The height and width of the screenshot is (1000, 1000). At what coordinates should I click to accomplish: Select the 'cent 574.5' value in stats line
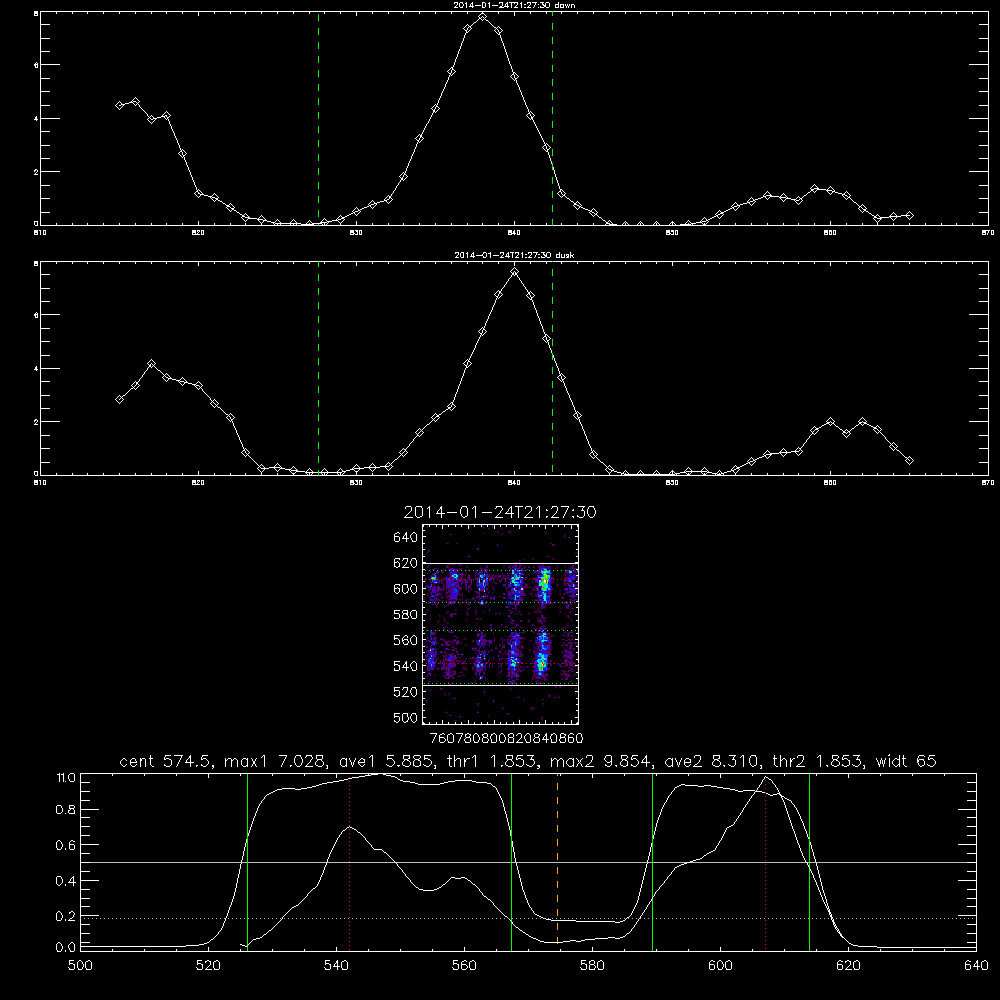point(167,761)
